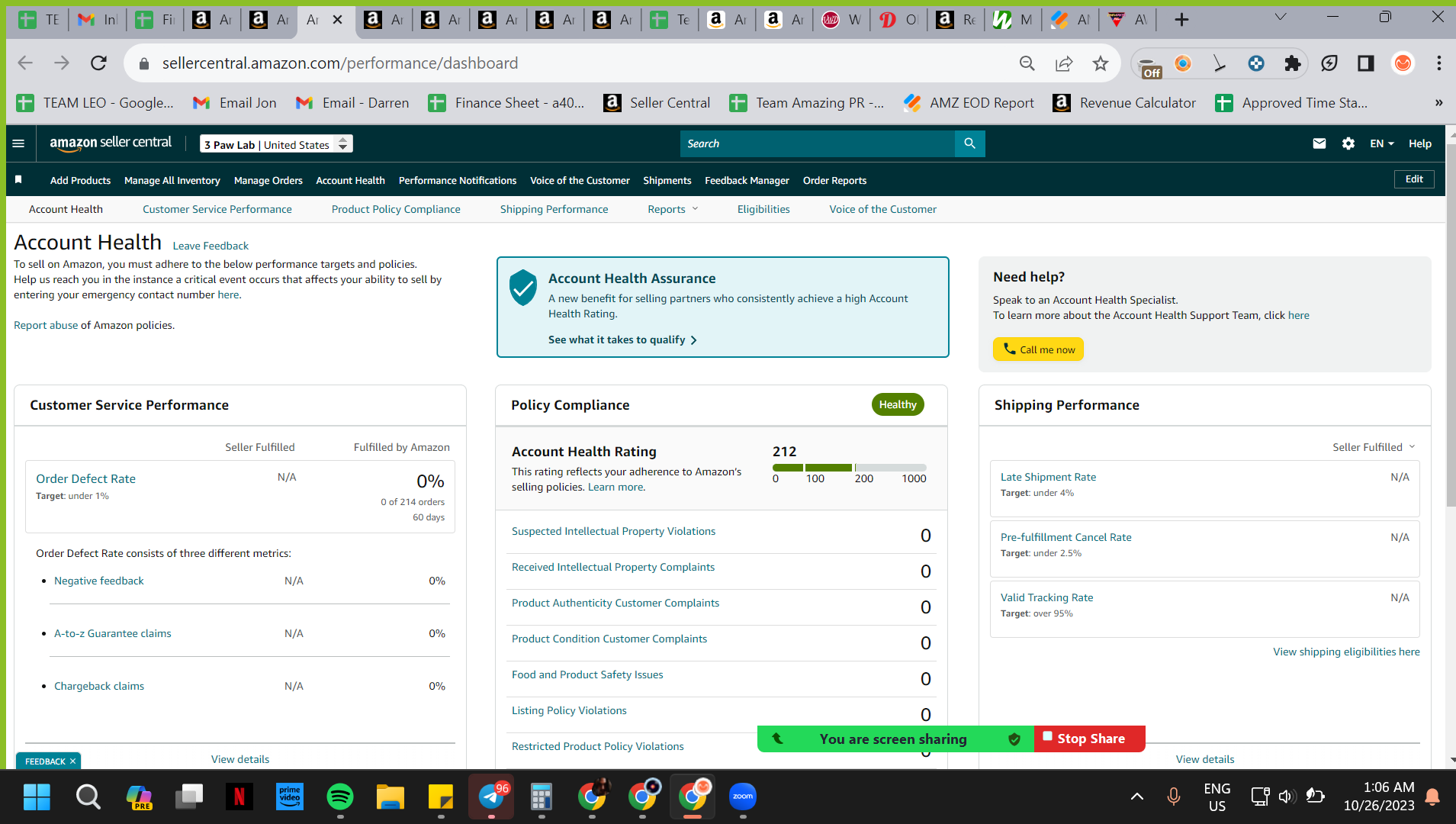Show hidden bookmarks with the chevron
Viewport: 1456px width, 824px height.
tap(1438, 103)
